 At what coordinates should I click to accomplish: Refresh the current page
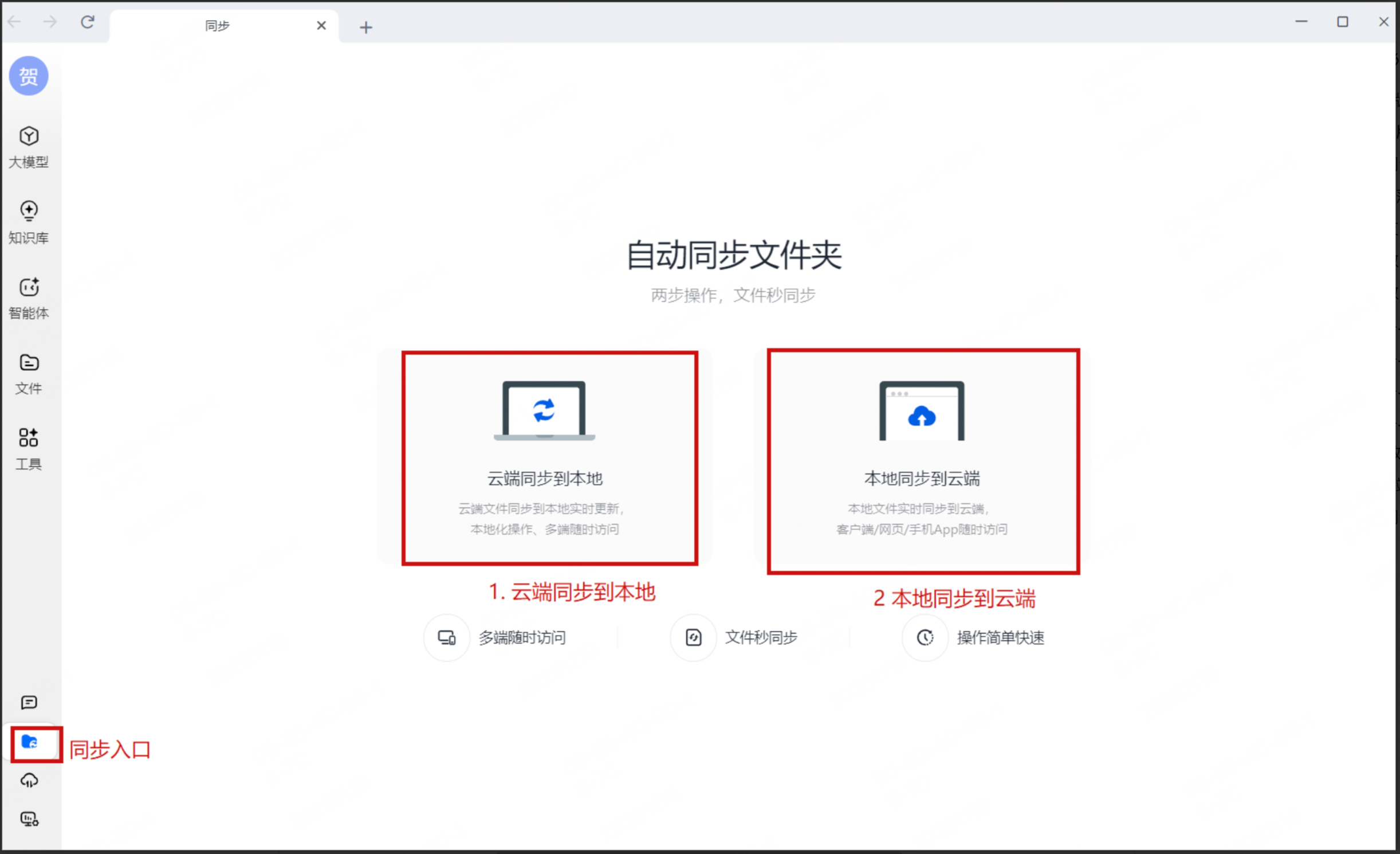point(88,22)
